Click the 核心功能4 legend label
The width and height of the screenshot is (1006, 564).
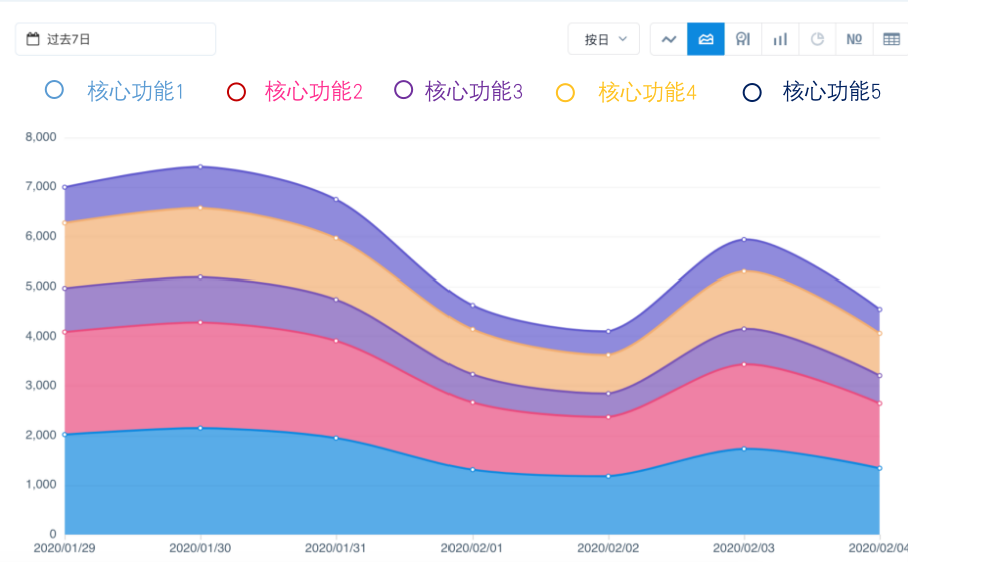tap(647, 93)
